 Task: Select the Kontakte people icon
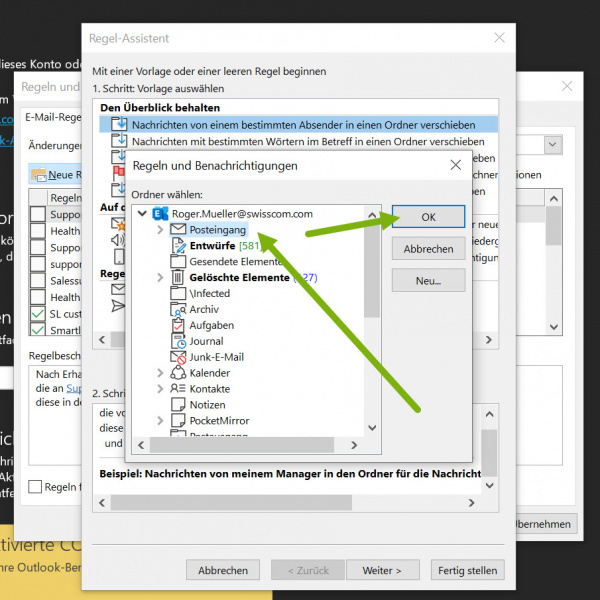[x=178, y=388]
